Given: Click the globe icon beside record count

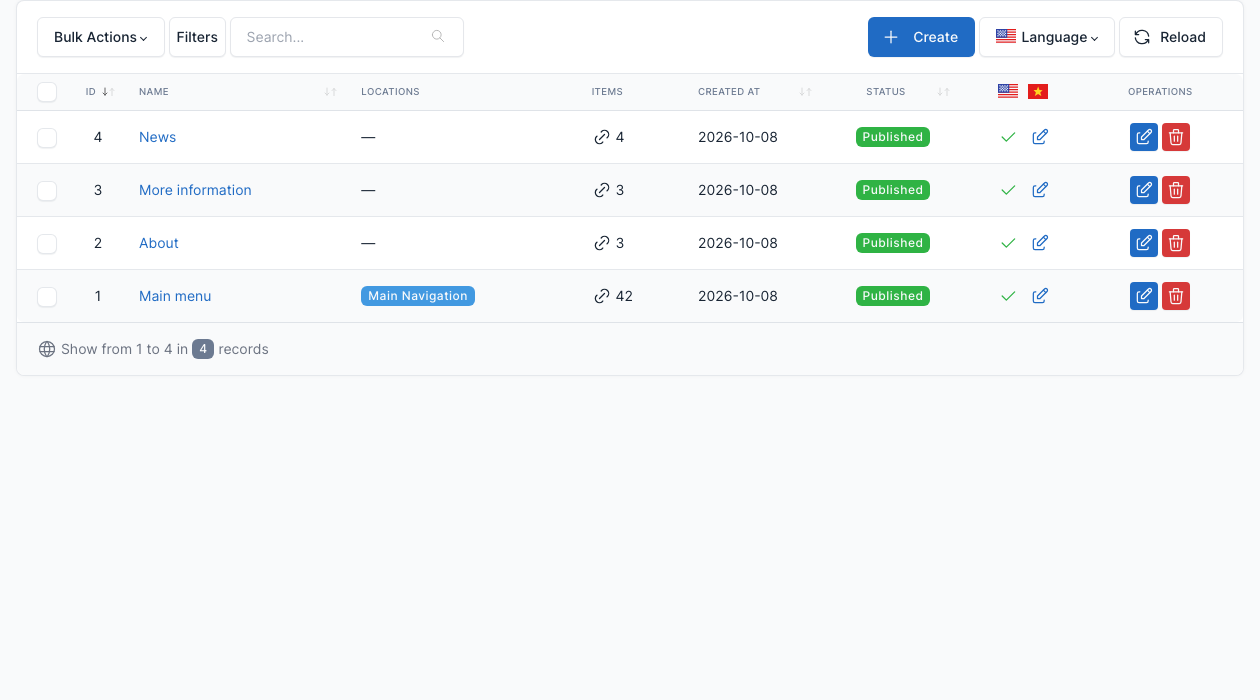Looking at the screenshot, I should pyautogui.click(x=47, y=349).
